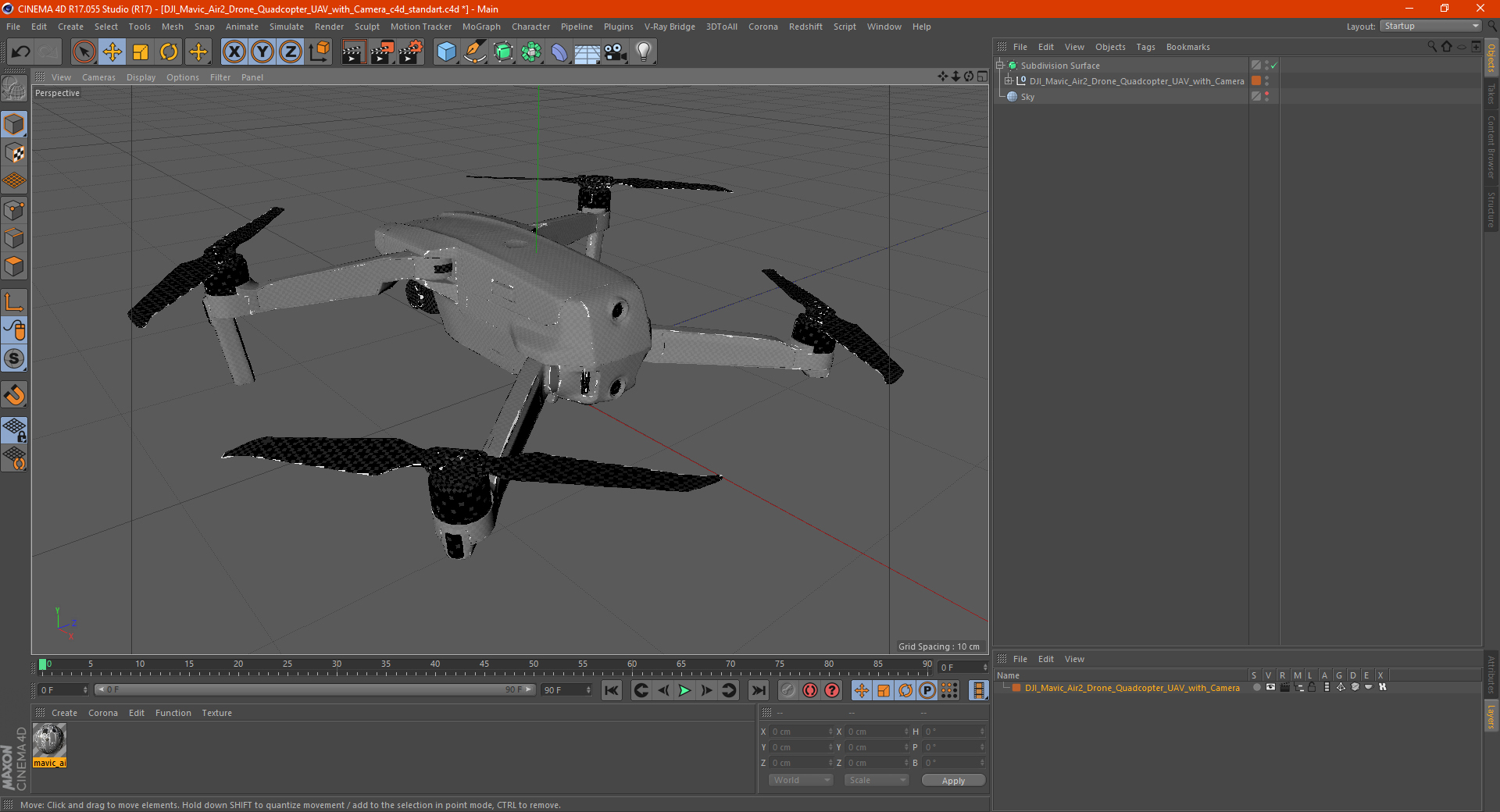Activate the Rotate tool icon
The height and width of the screenshot is (812, 1500).
point(169,52)
